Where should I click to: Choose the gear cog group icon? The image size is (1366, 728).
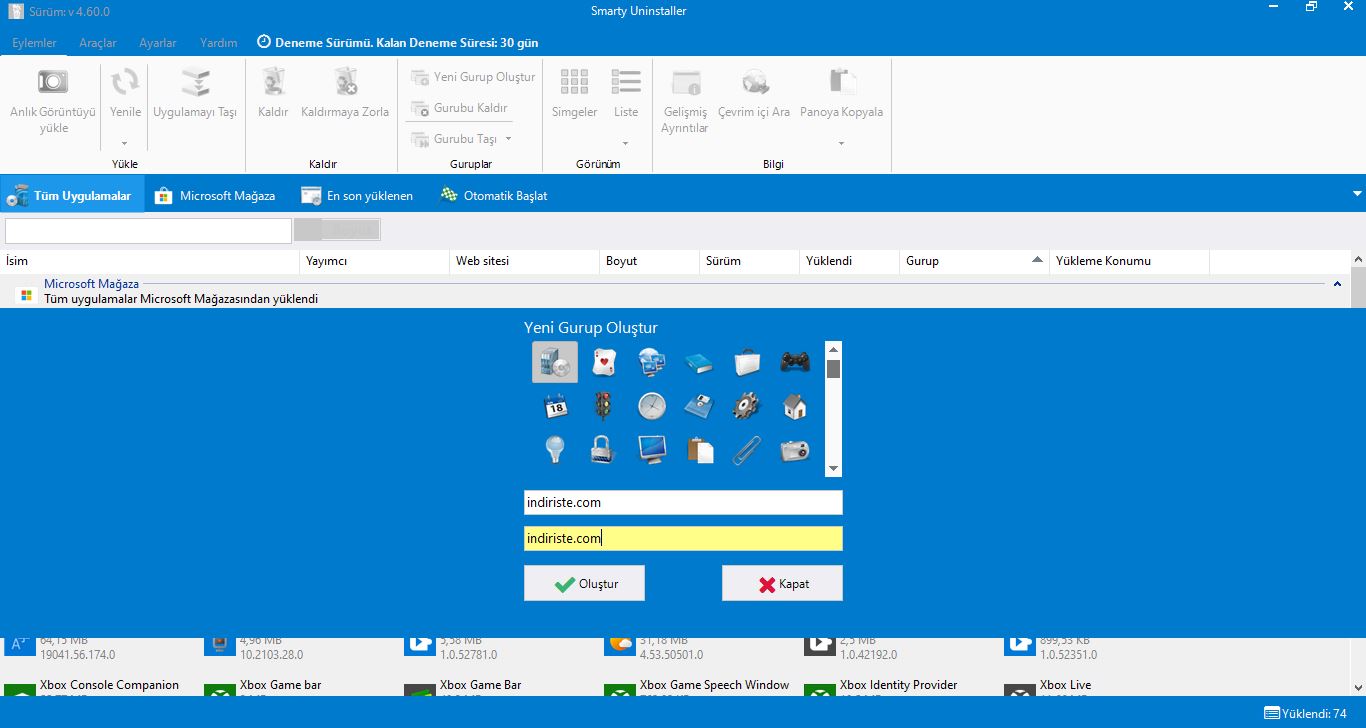(747, 406)
